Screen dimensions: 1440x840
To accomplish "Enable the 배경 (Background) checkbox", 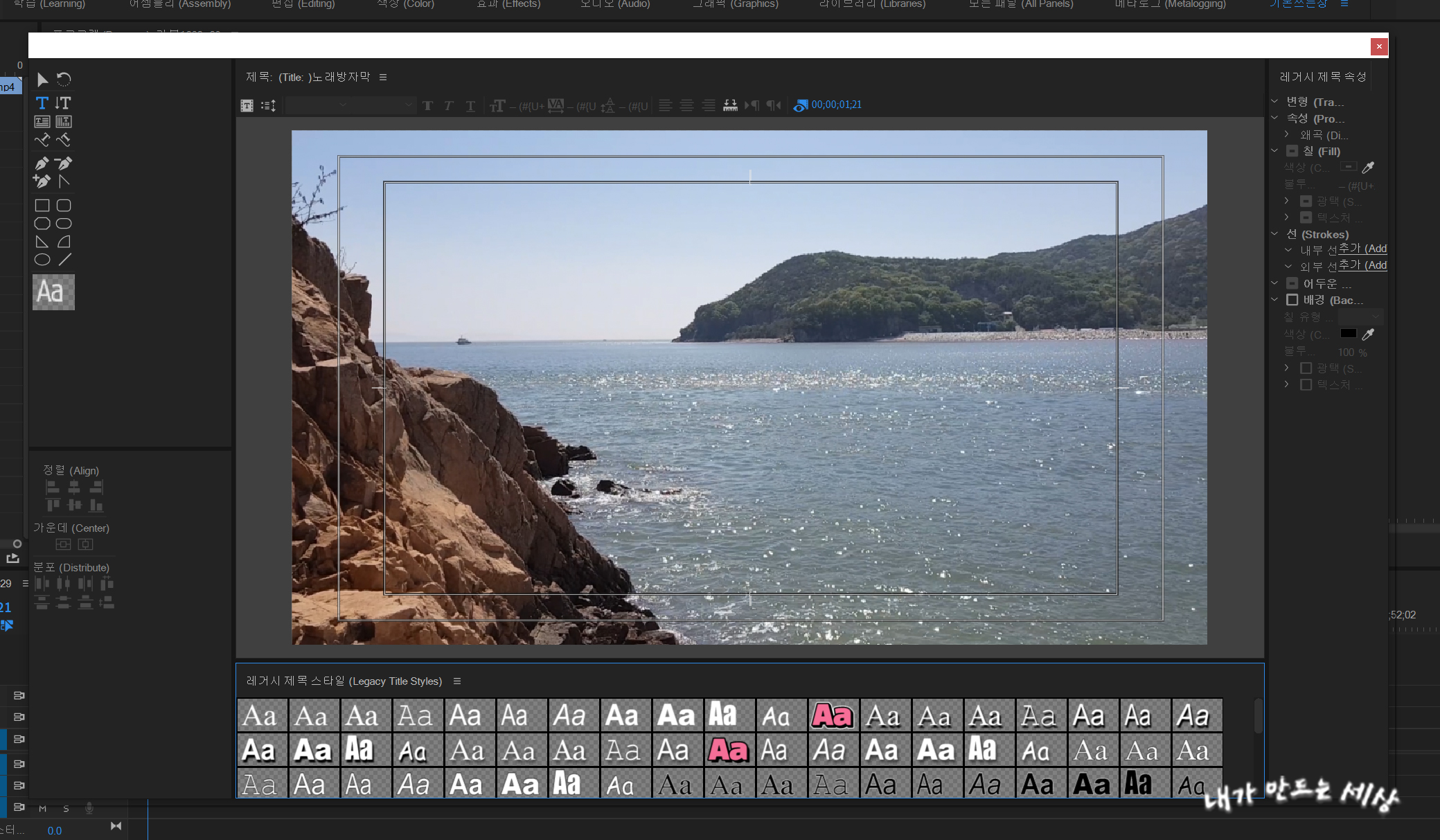I will [x=1292, y=300].
